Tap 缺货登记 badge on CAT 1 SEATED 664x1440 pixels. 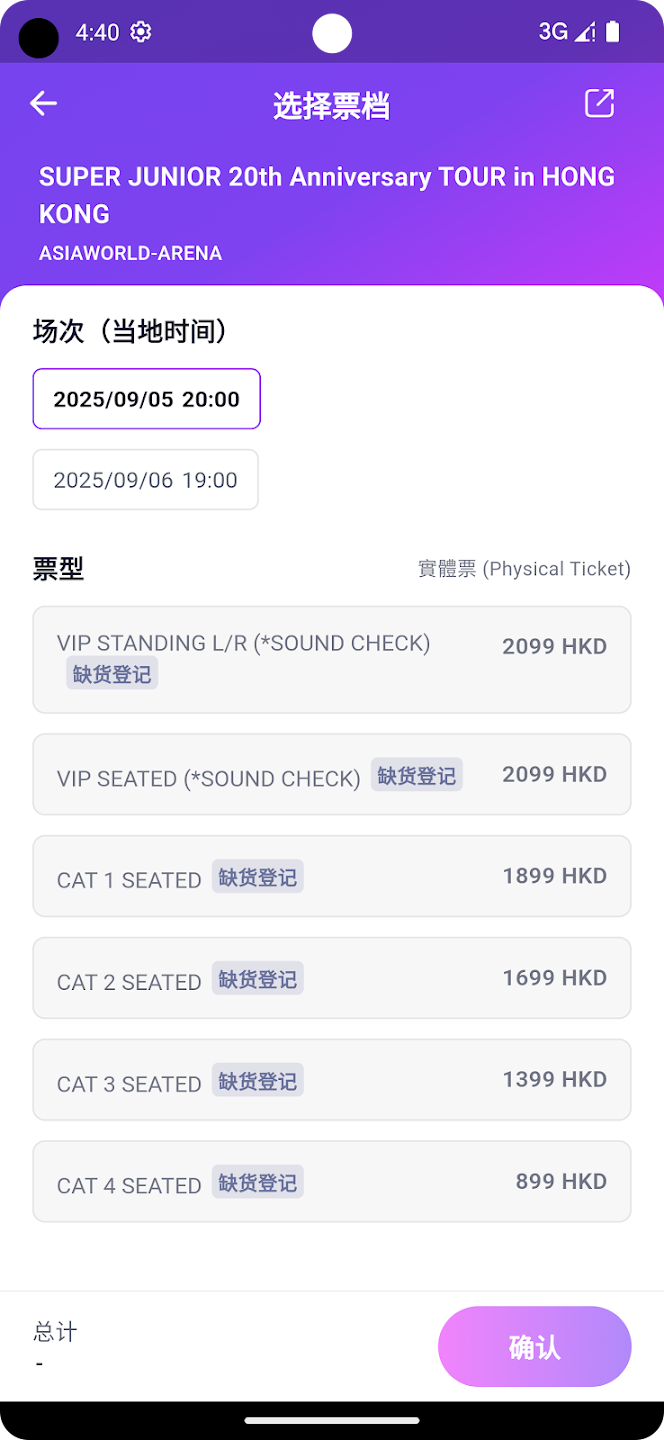click(x=258, y=877)
